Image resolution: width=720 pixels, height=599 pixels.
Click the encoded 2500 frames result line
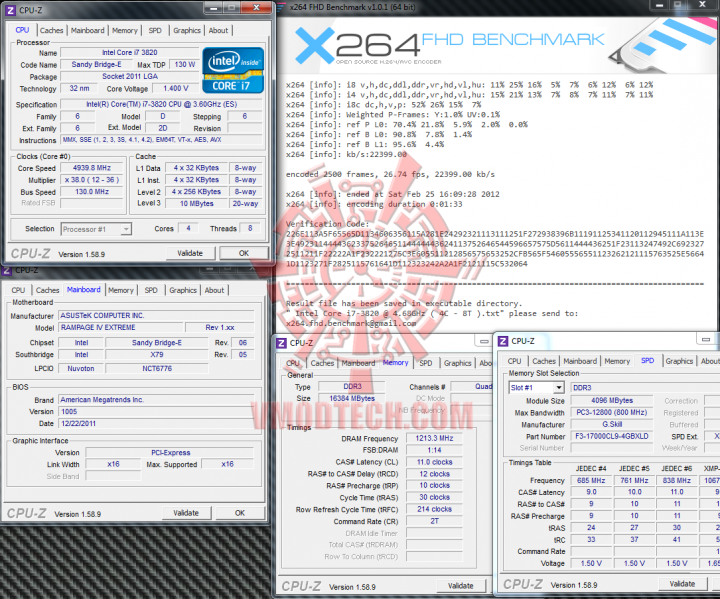(x=390, y=175)
